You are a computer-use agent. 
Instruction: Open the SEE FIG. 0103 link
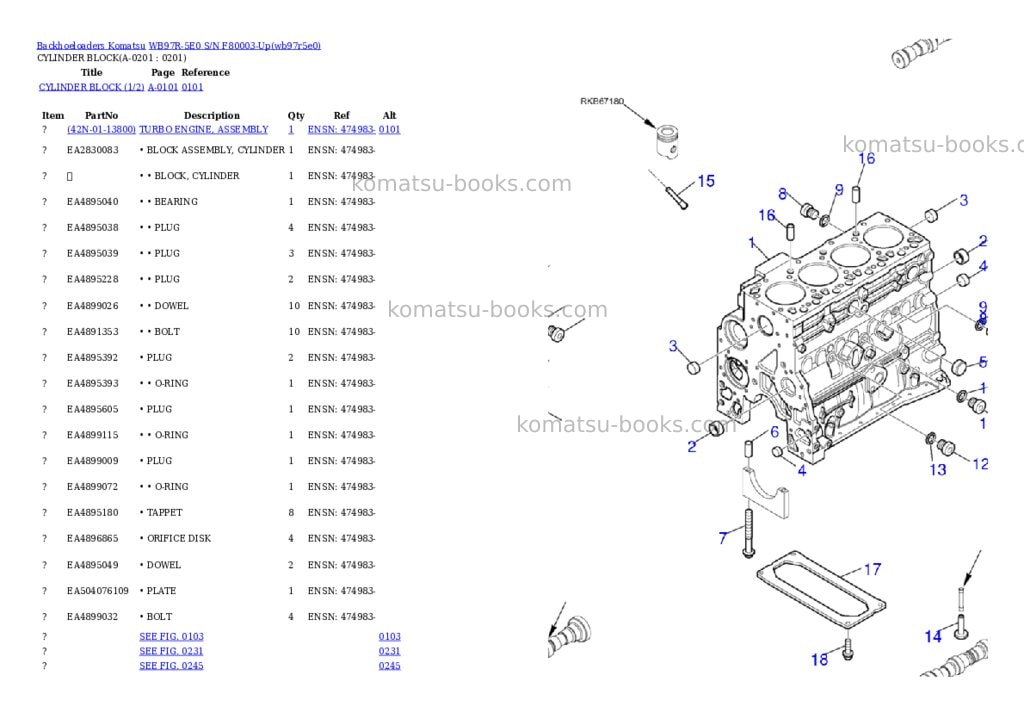pyautogui.click(x=171, y=636)
